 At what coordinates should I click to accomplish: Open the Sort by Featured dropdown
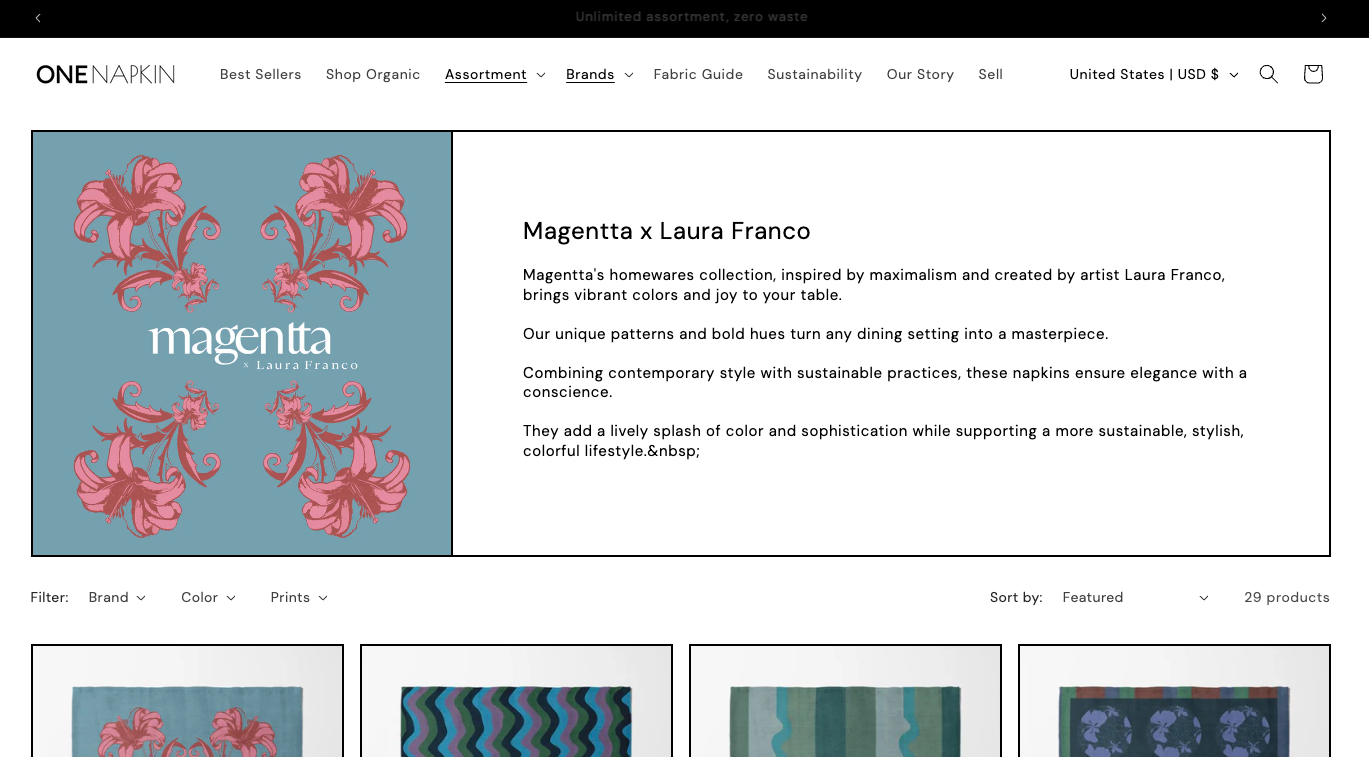(1135, 597)
